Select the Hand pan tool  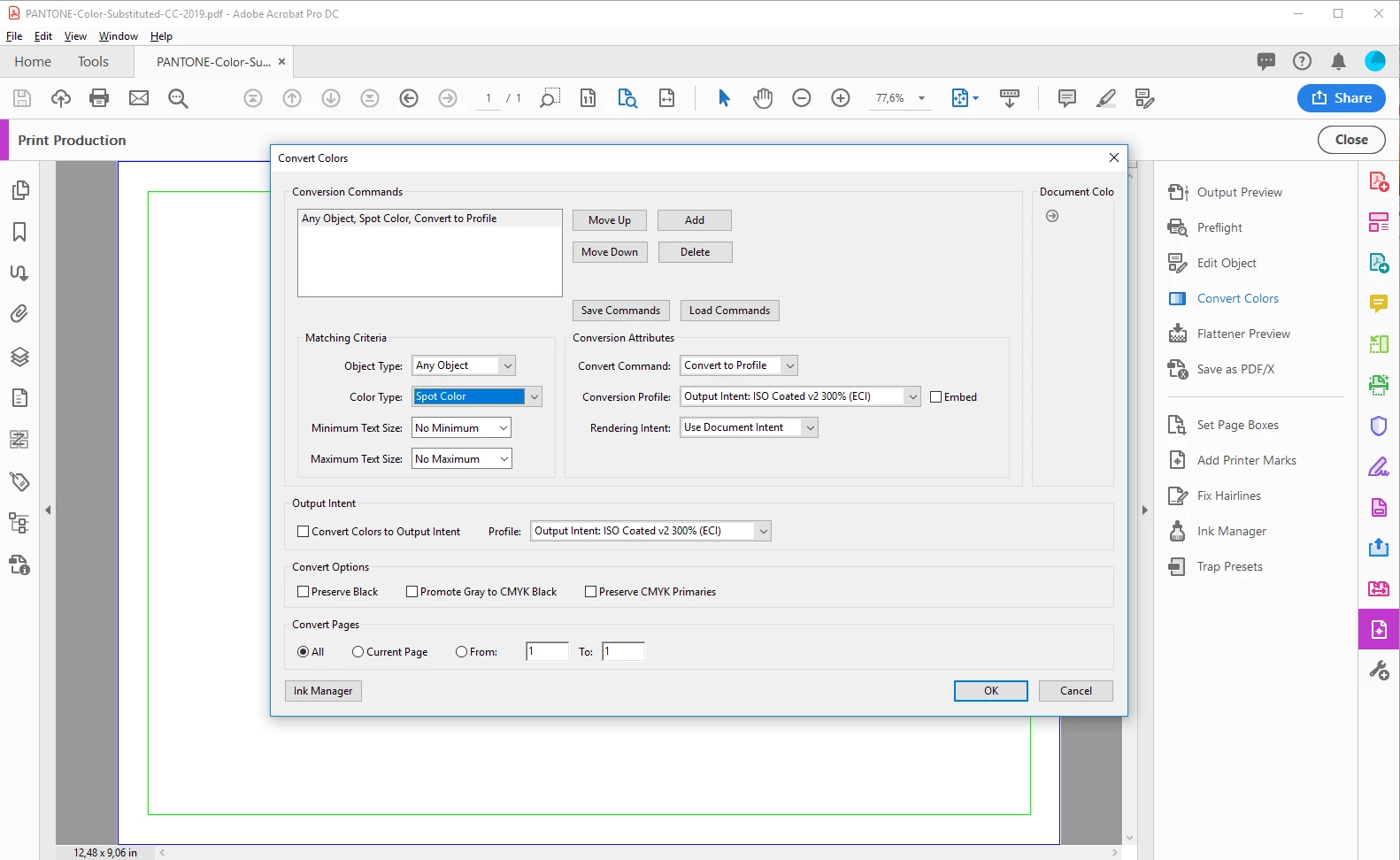tap(763, 98)
